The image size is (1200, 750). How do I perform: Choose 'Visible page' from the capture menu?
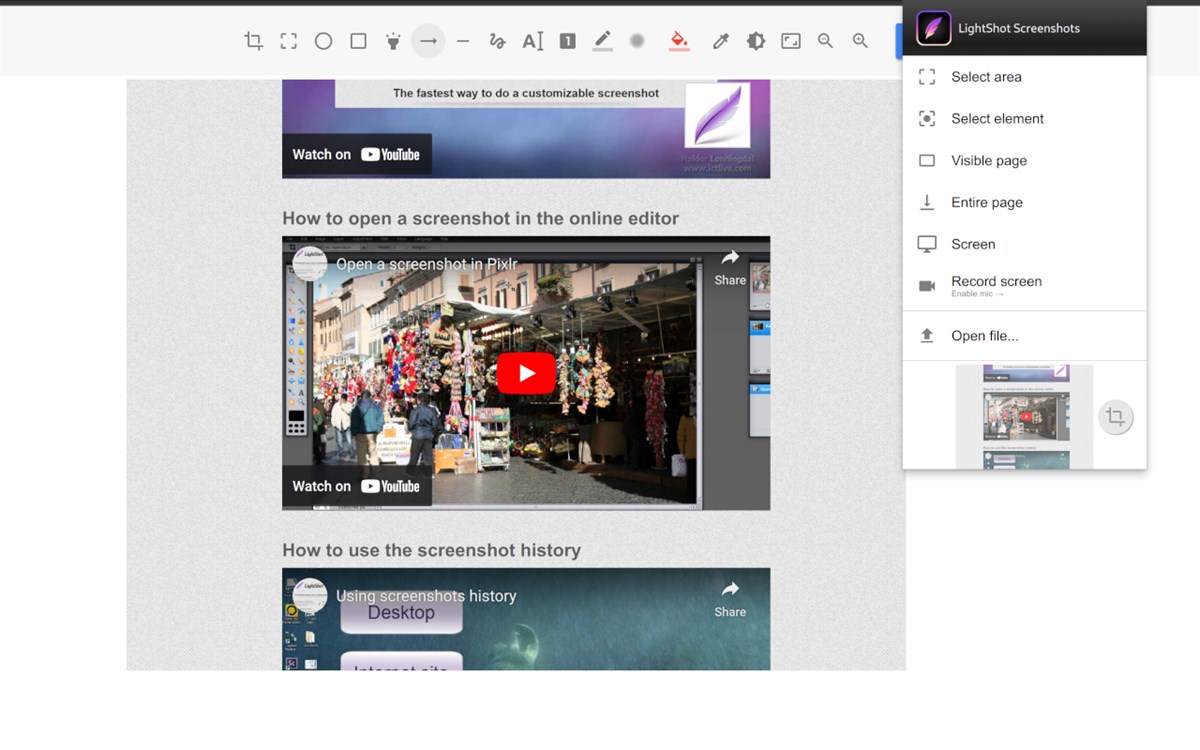coord(988,160)
